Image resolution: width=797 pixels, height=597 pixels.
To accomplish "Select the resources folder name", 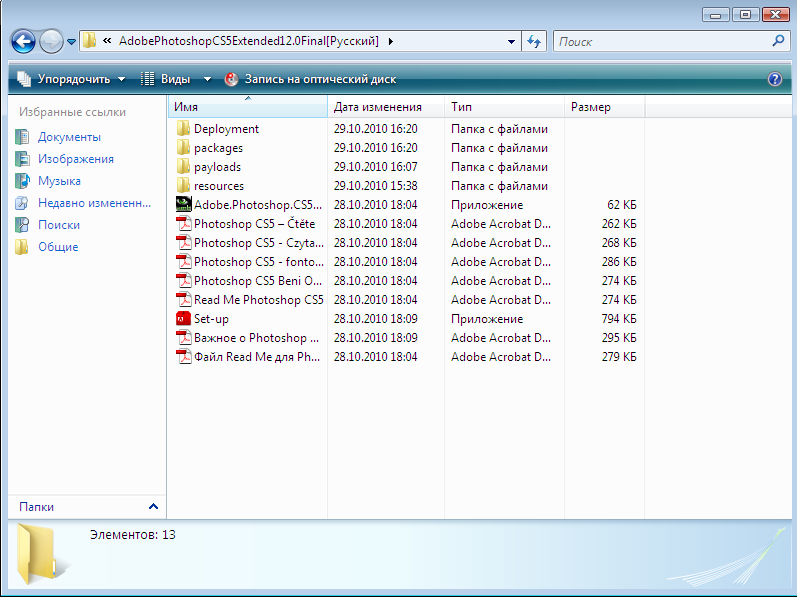I will click(219, 186).
